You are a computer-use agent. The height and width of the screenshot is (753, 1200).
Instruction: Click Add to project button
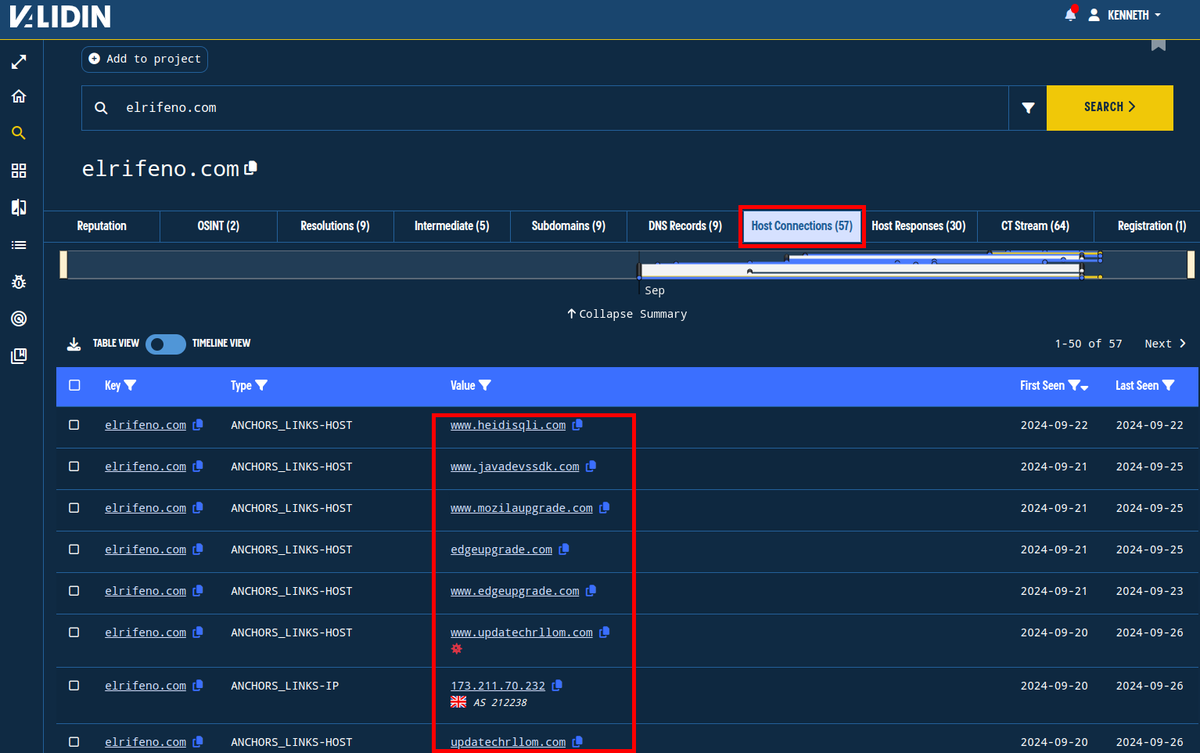pos(144,59)
